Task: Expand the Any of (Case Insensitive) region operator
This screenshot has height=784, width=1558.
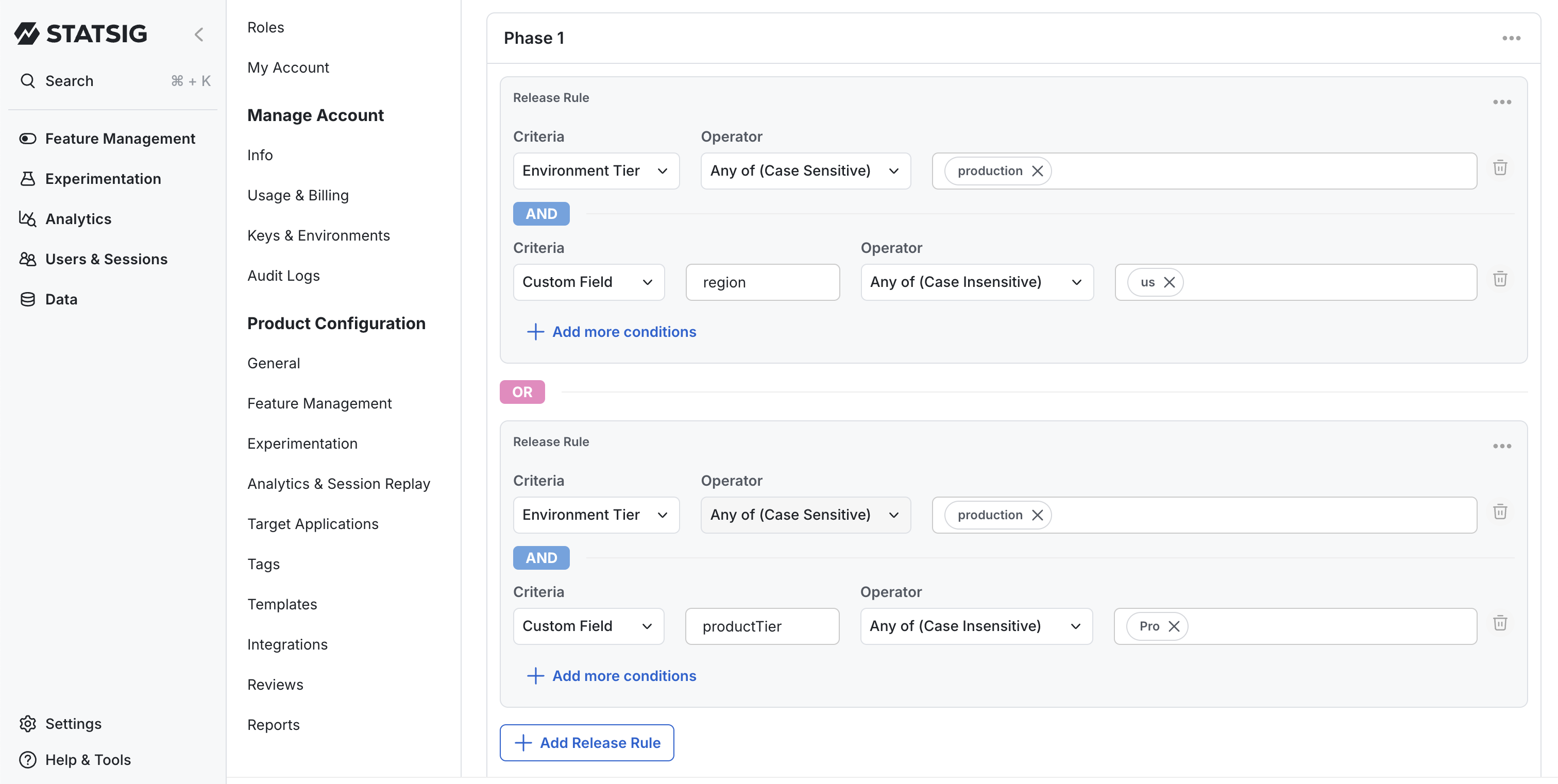Action: tap(976, 282)
